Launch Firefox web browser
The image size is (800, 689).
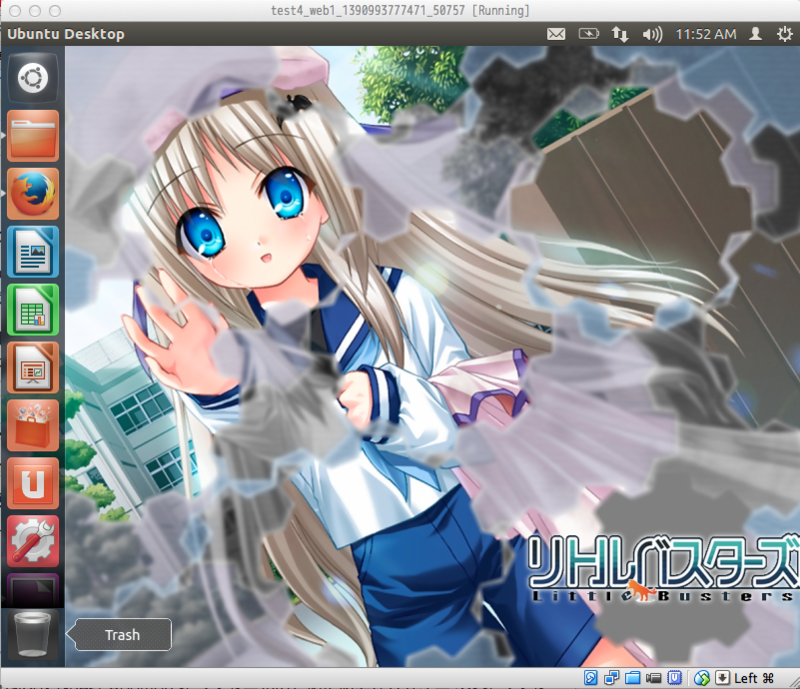(33, 194)
